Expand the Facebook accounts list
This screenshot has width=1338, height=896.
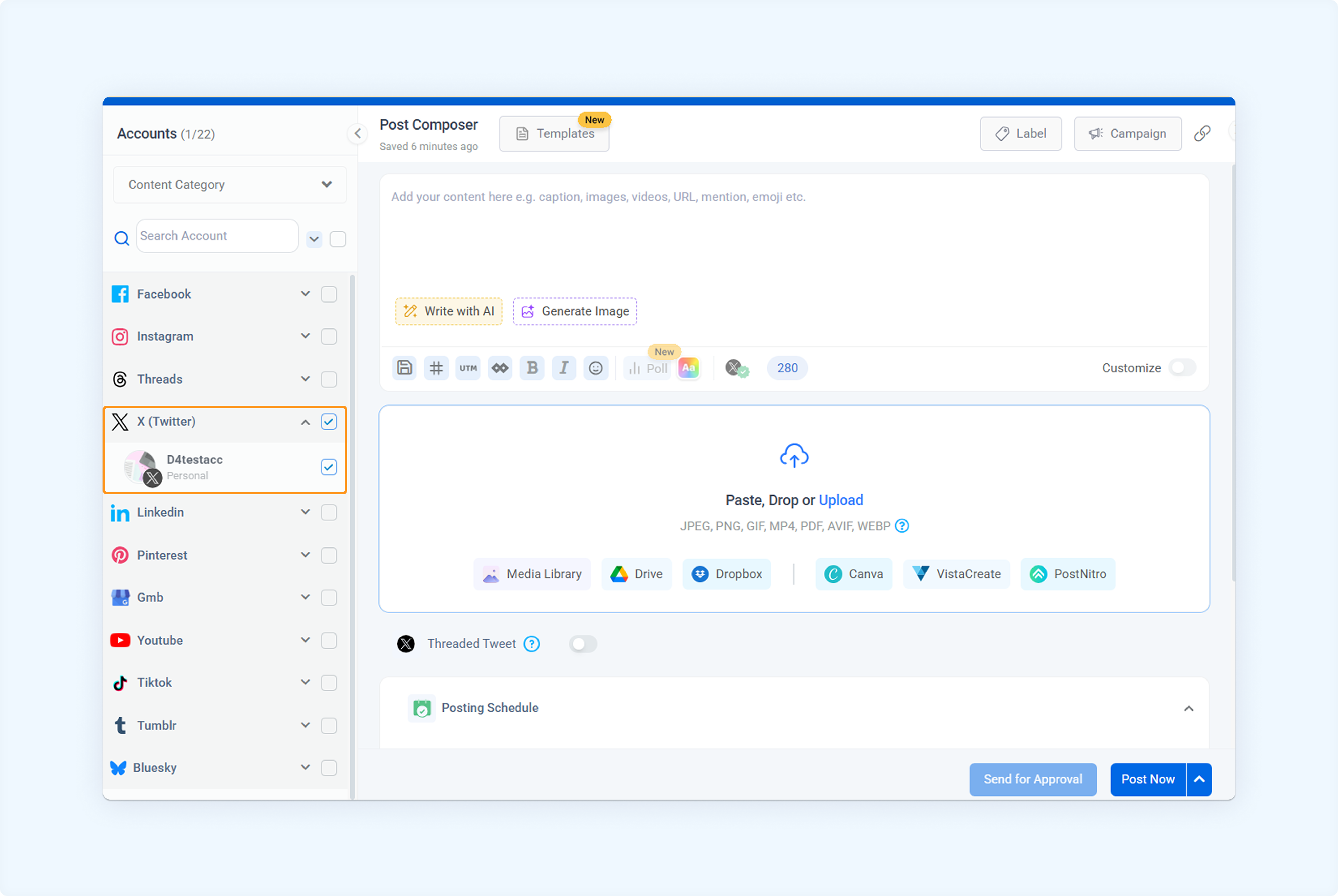(306, 294)
